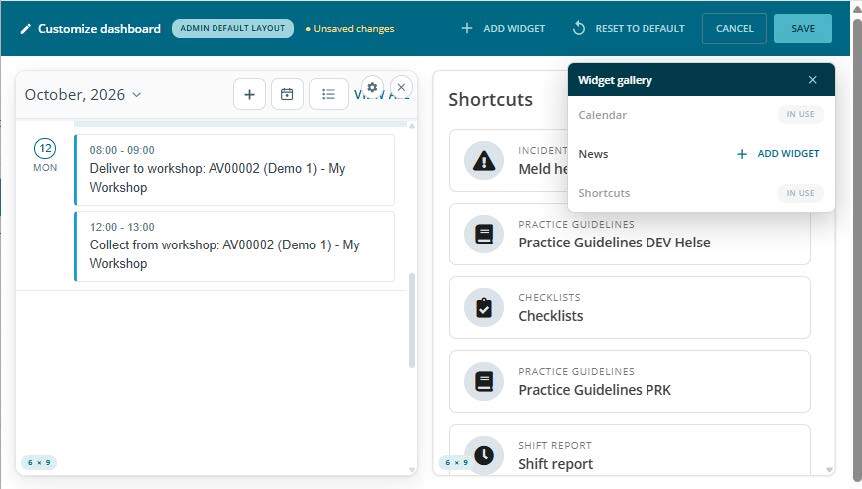Click the Shift report clock icon
862x489 pixels.
[x=484, y=455]
